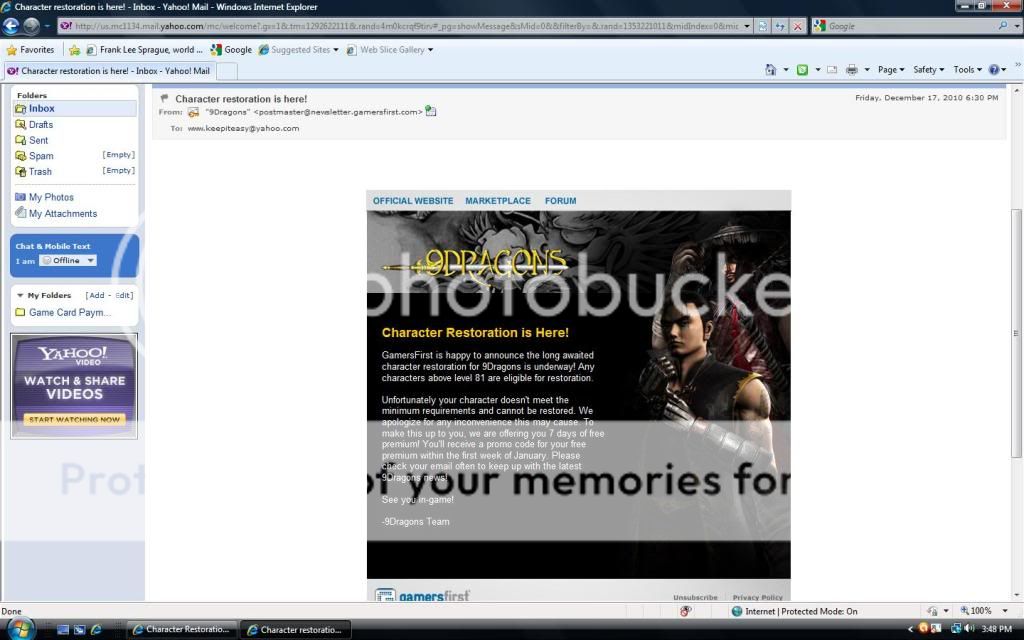Click the Show Desktop quick launch icon
Screen dimensions: 1024x640
[x=63, y=630]
